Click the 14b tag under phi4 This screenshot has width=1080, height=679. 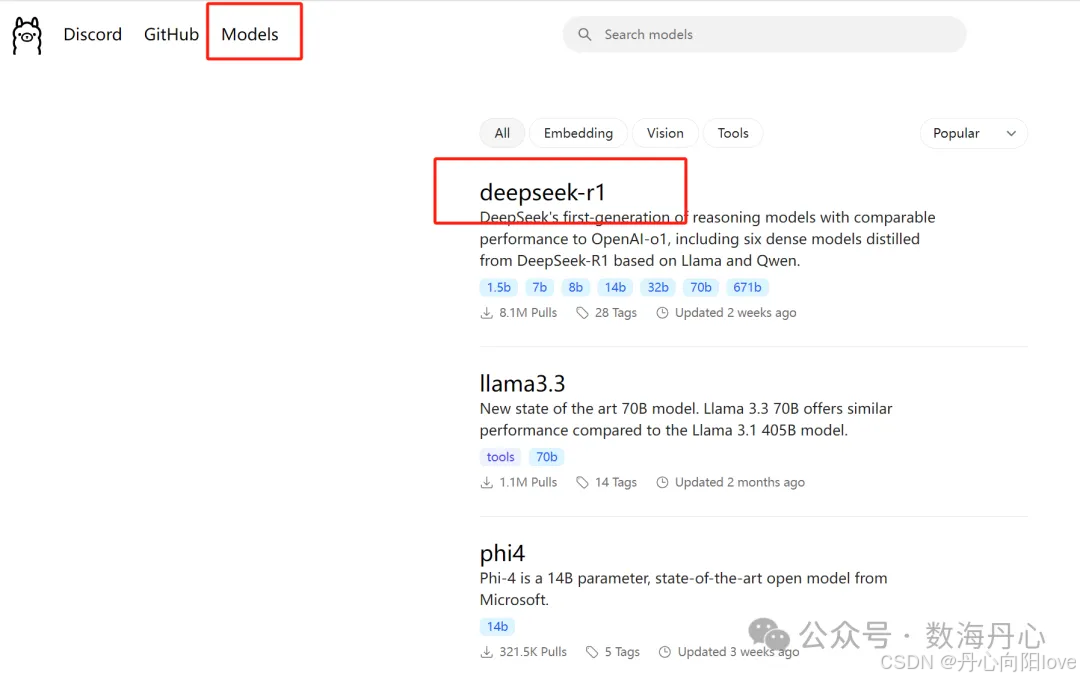[x=497, y=626]
